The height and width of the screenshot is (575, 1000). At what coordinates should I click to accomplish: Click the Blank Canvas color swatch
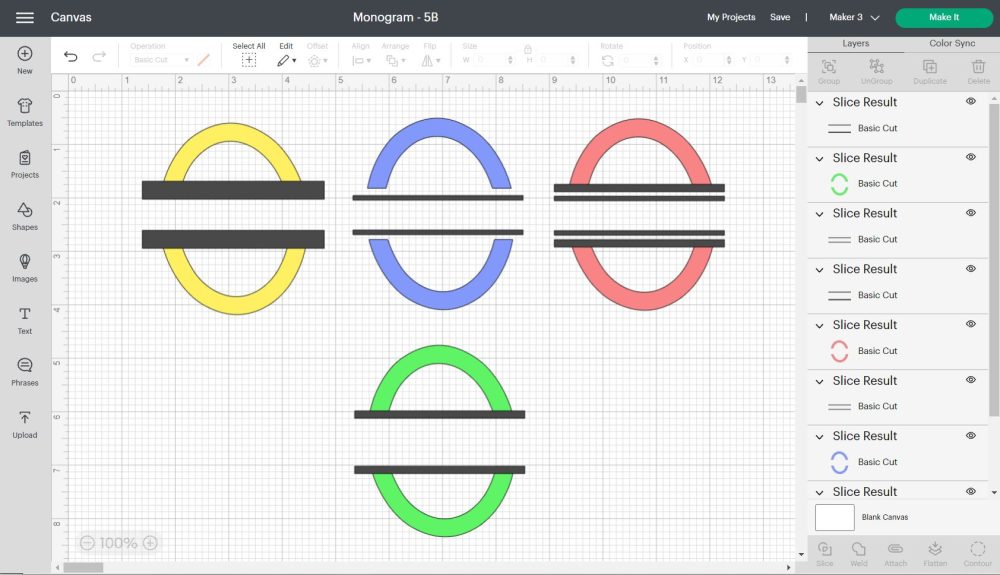coord(835,517)
